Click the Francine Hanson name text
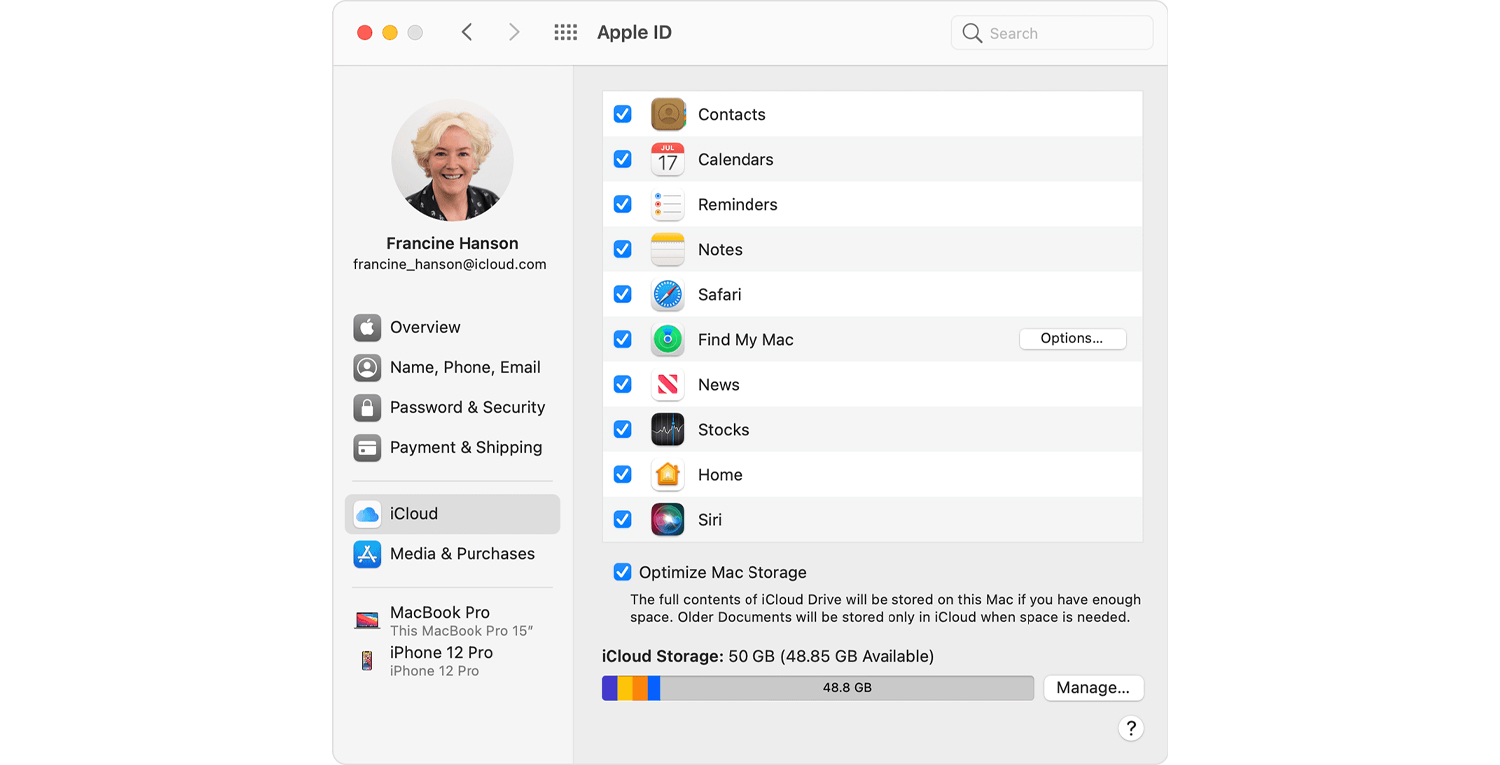This screenshot has width=1500, height=765. tap(452, 243)
